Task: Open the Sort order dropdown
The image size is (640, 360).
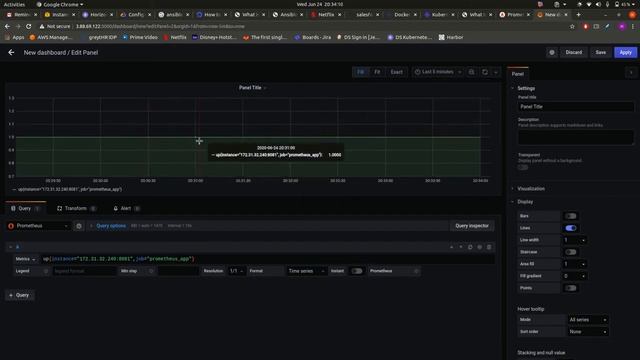Action: (588, 332)
